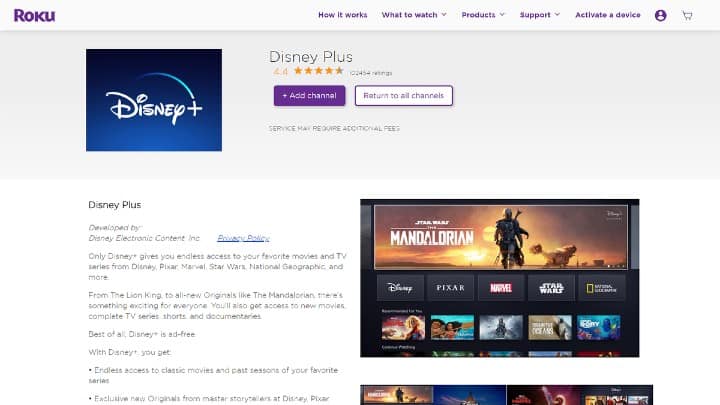Click the Add channel button
This screenshot has height=405, width=720.
click(309, 96)
